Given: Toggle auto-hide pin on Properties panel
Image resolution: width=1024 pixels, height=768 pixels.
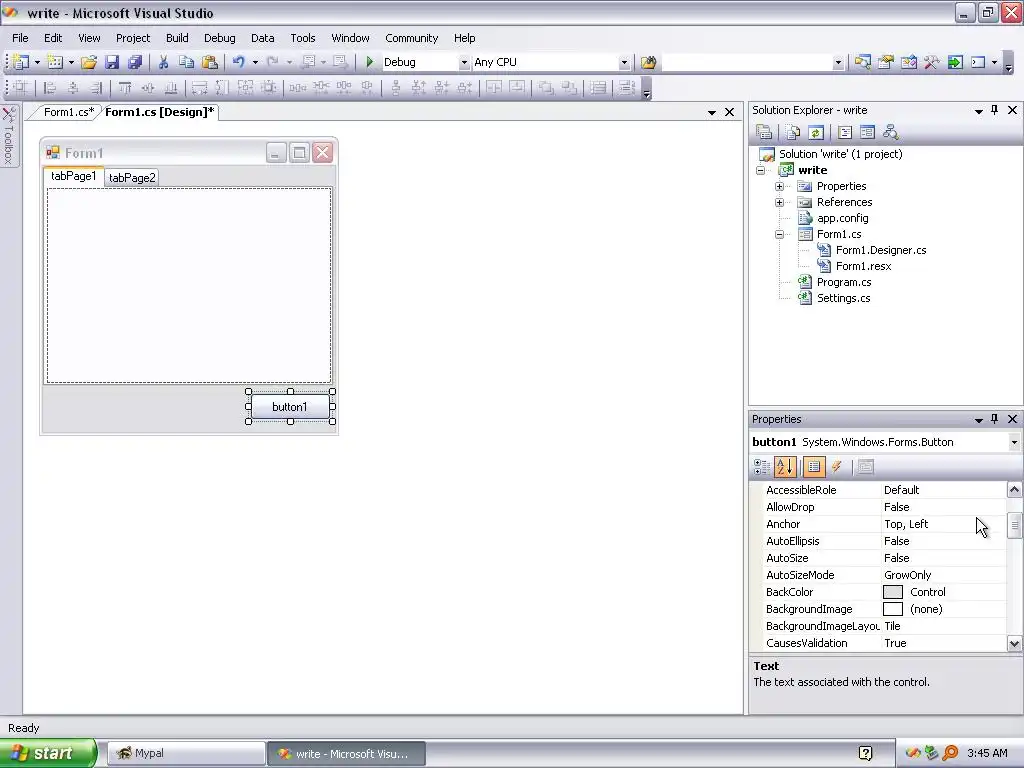Looking at the screenshot, I should pyautogui.click(x=995, y=419).
